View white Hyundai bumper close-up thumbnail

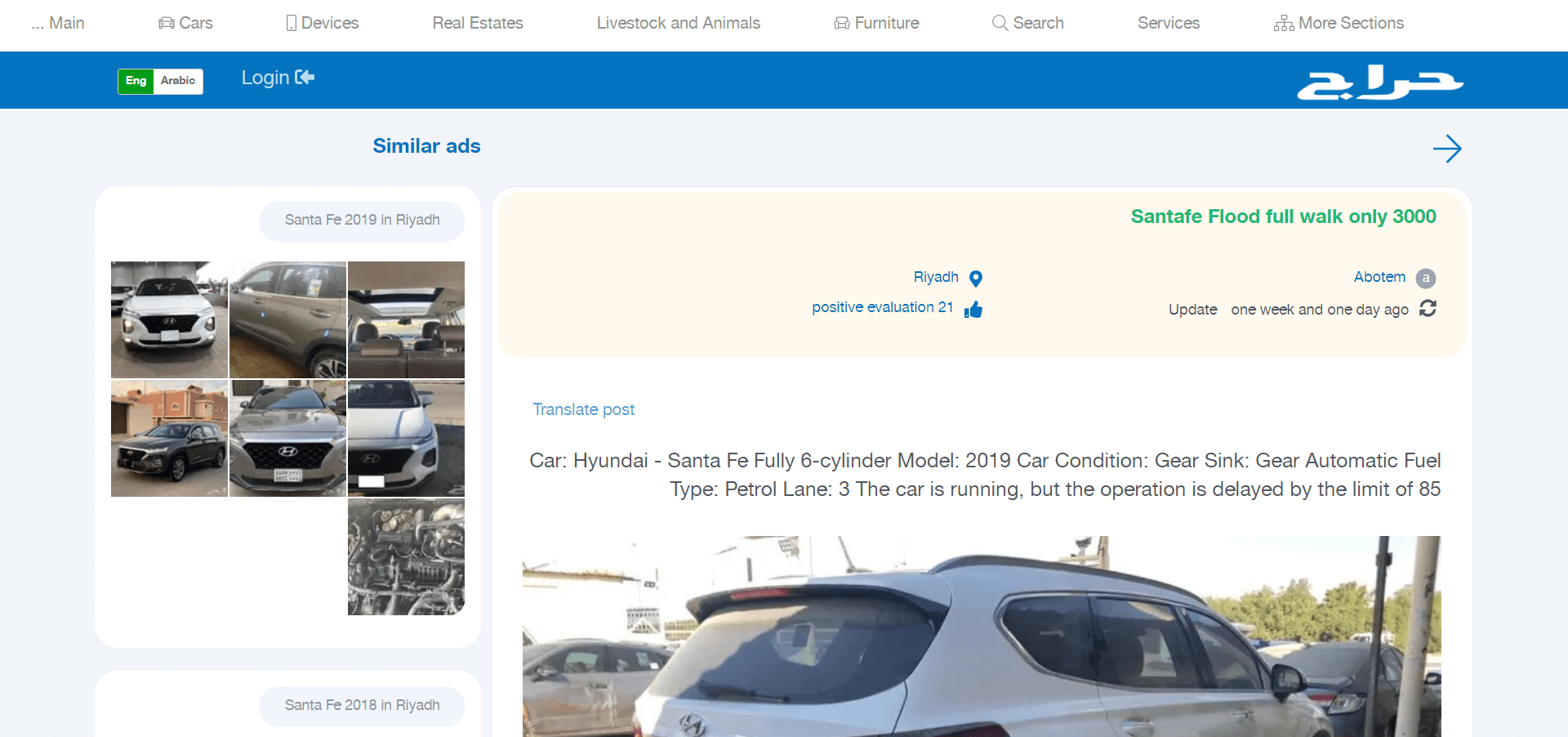coord(406,438)
